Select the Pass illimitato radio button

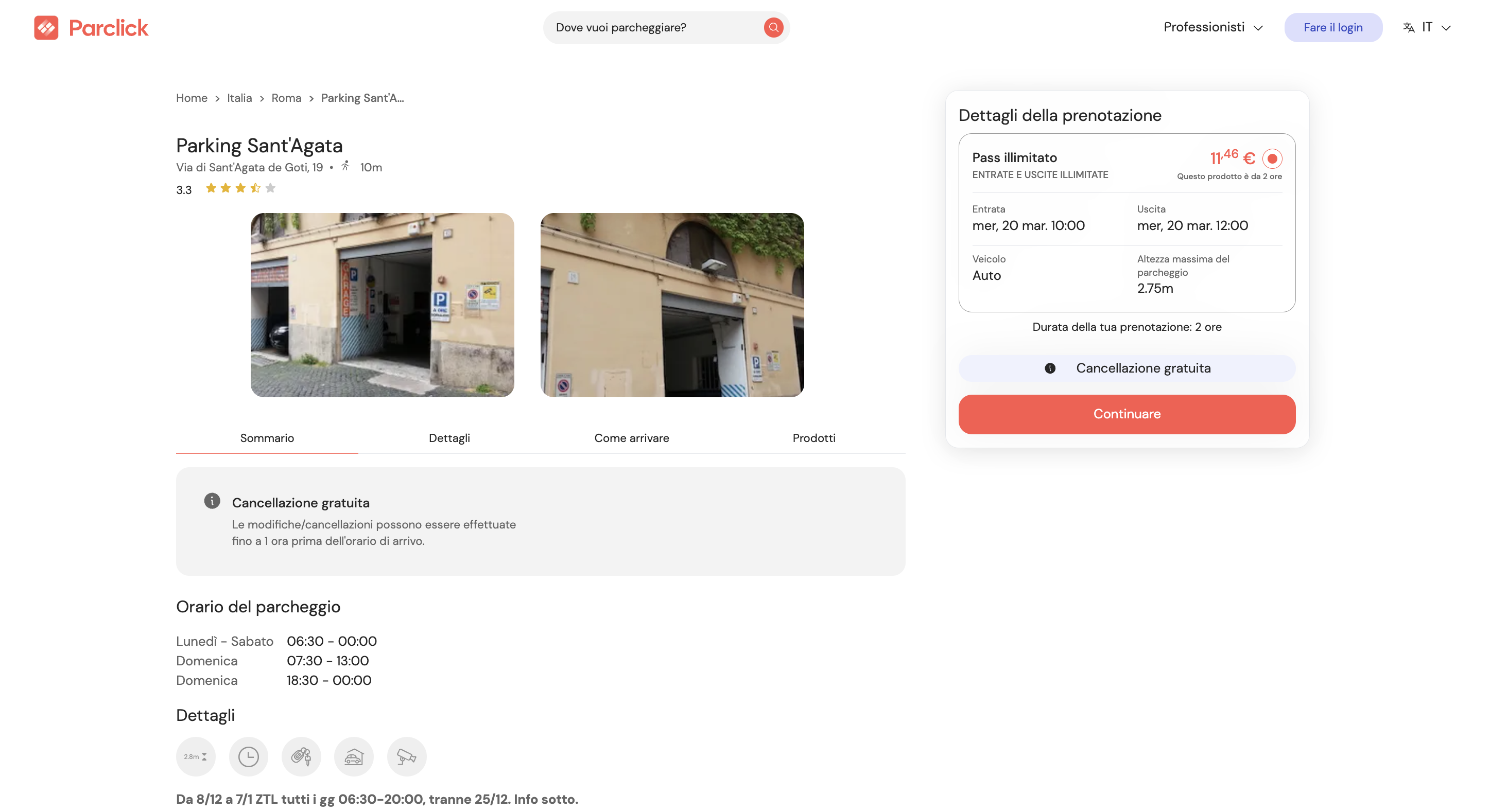[x=1272, y=158]
